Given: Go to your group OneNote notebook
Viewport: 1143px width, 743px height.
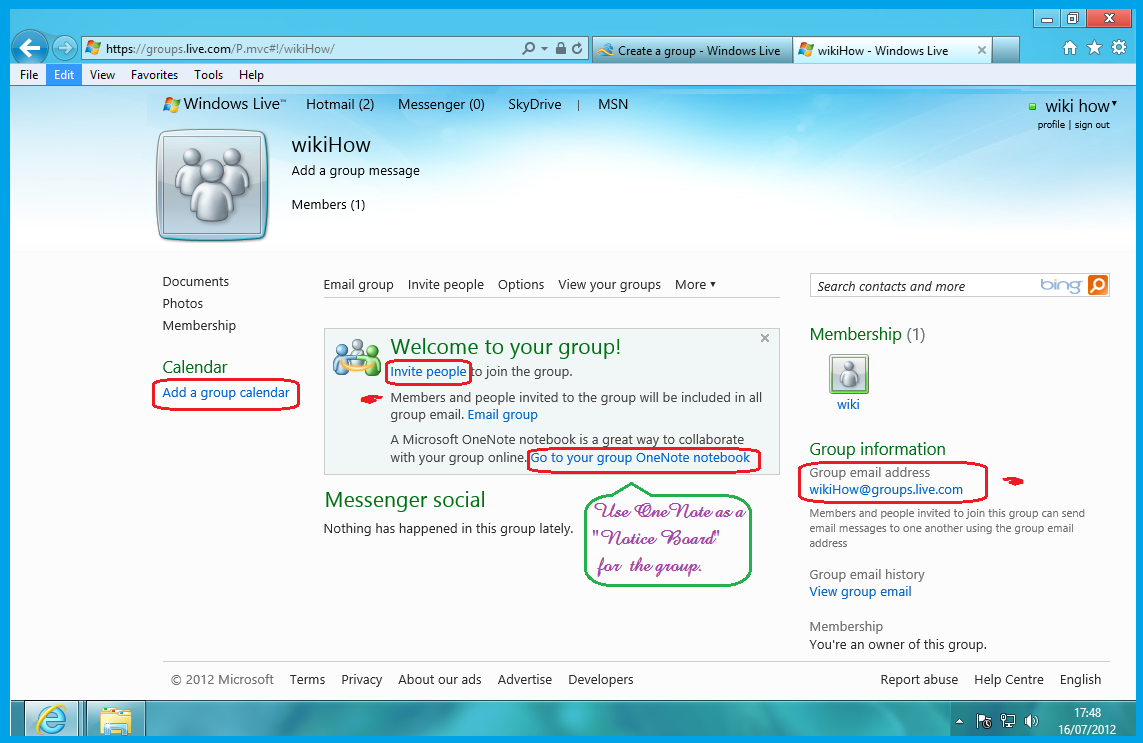Looking at the screenshot, I should [x=640, y=458].
